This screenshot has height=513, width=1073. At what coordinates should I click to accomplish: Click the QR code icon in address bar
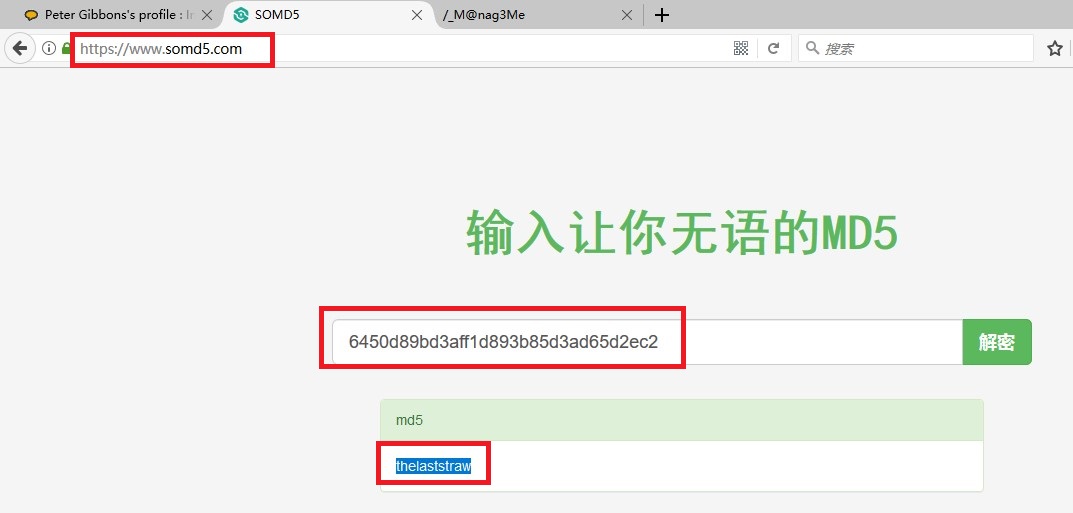pyautogui.click(x=741, y=48)
